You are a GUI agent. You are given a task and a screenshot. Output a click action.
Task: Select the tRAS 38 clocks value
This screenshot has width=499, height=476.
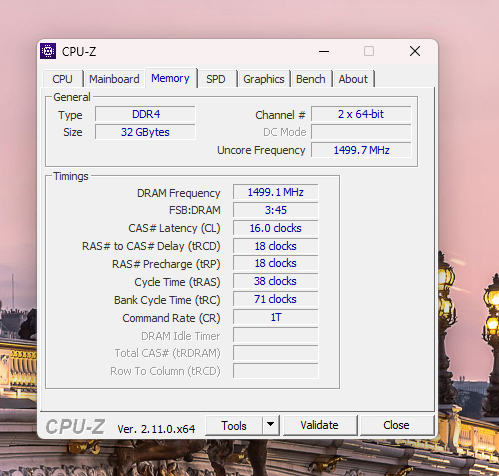[x=276, y=281]
